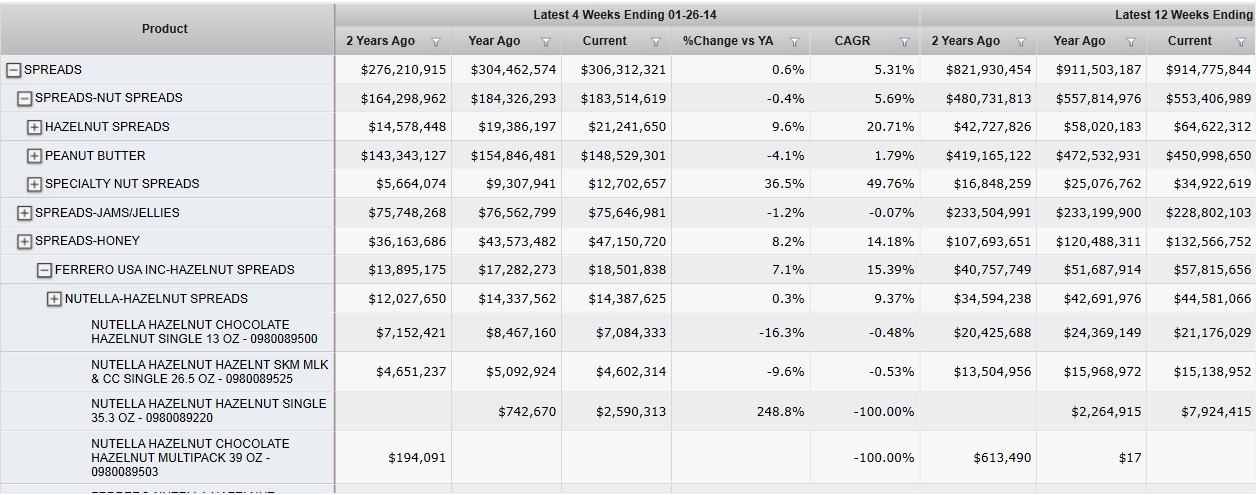
Task: Expand the SPREADS-JAMS/JELLIES group
Action: point(25,213)
